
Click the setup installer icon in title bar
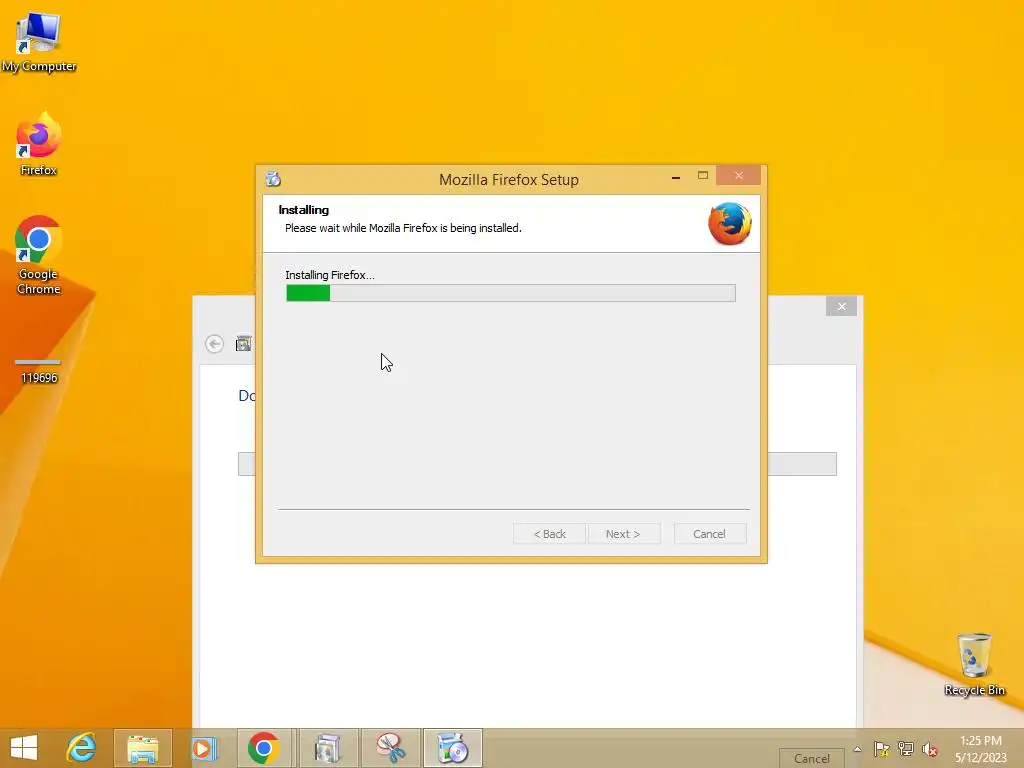click(273, 178)
